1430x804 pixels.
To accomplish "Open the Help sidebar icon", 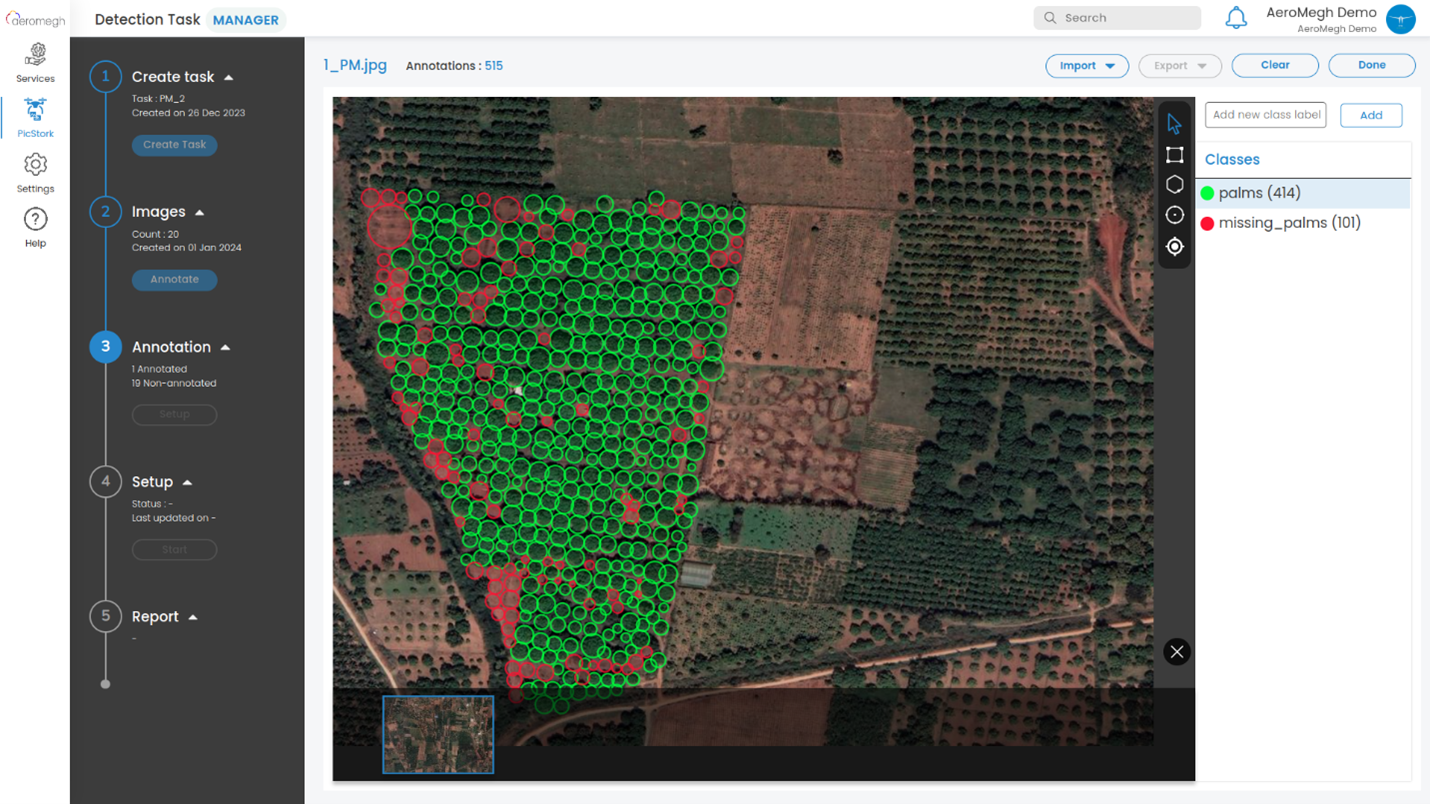I will [x=35, y=227].
